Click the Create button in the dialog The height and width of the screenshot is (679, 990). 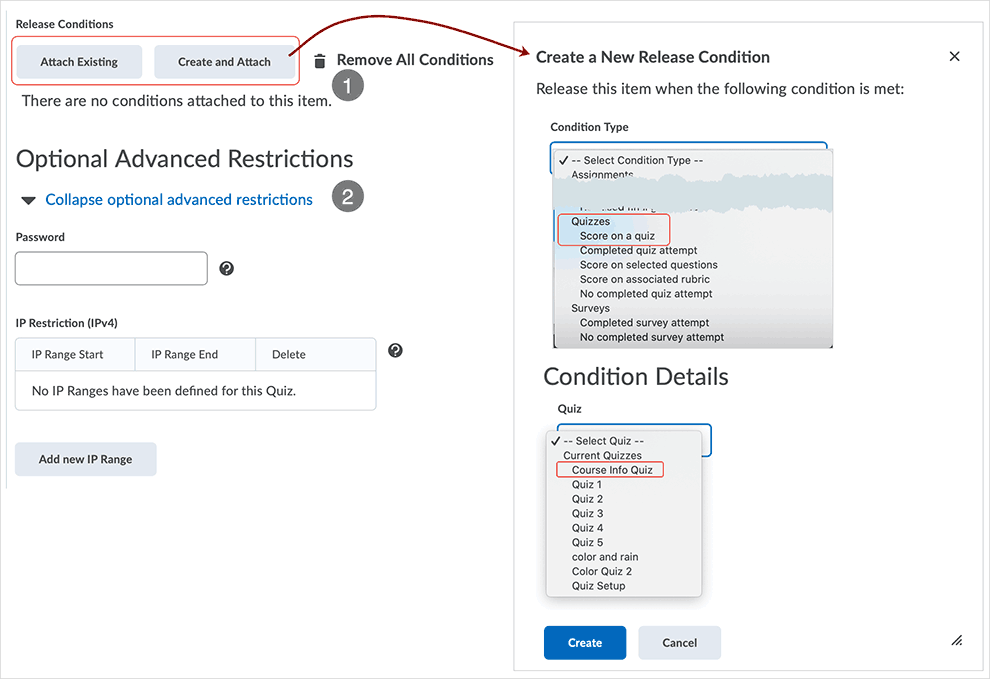pyautogui.click(x=585, y=642)
